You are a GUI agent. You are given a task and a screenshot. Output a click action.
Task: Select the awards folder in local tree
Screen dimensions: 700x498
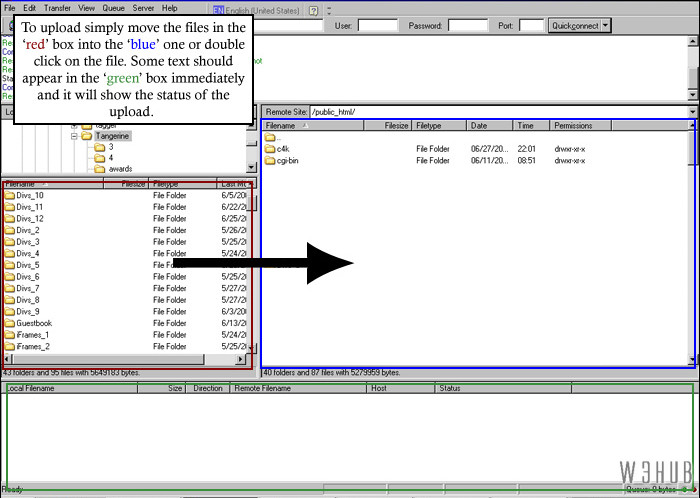click(120, 169)
